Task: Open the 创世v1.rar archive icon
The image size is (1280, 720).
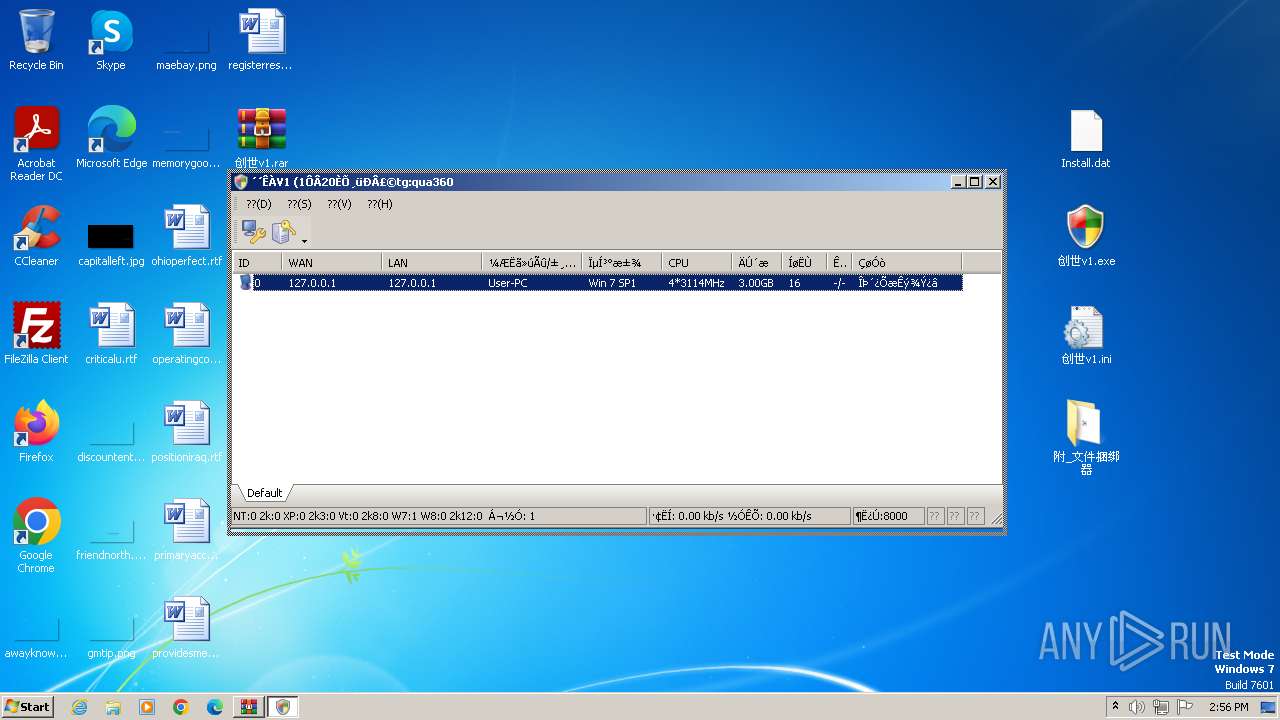Action: pyautogui.click(x=261, y=138)
